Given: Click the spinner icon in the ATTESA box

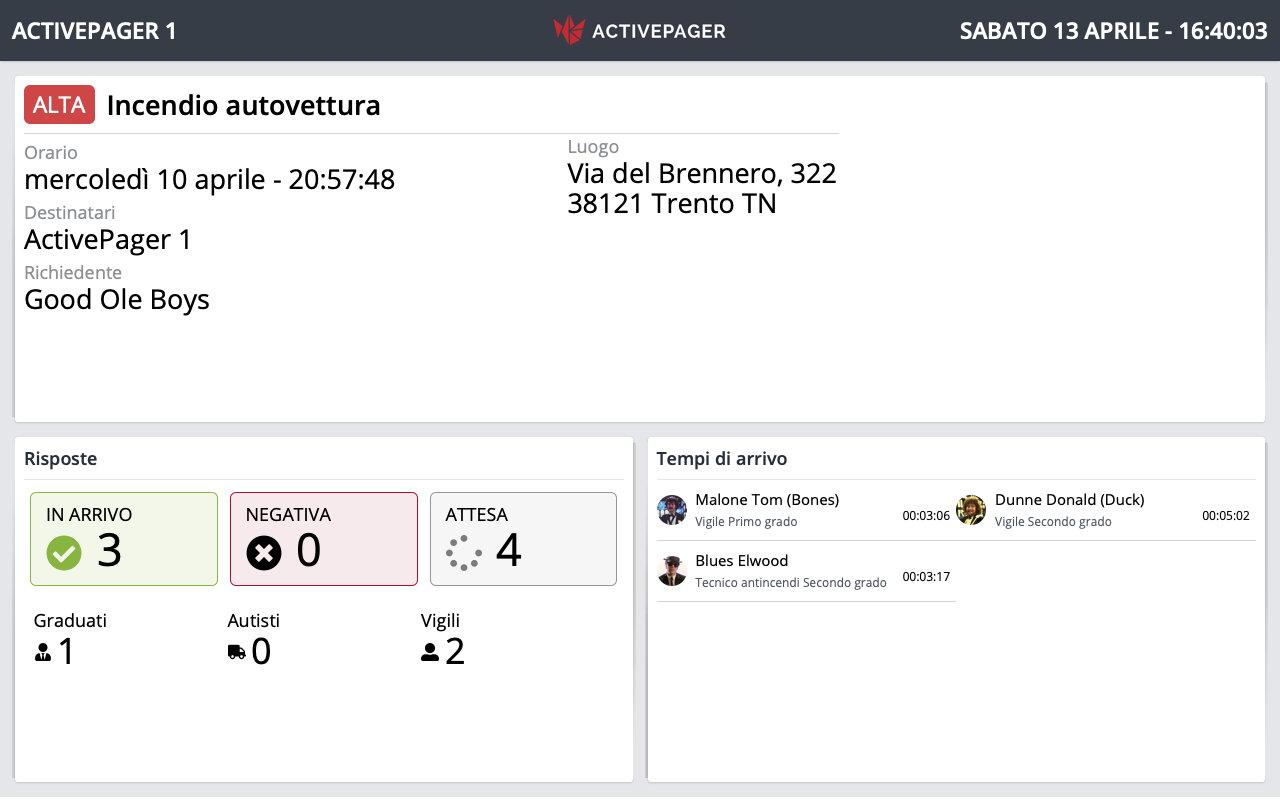Looking at the screenshot, I should pos(463,552).
